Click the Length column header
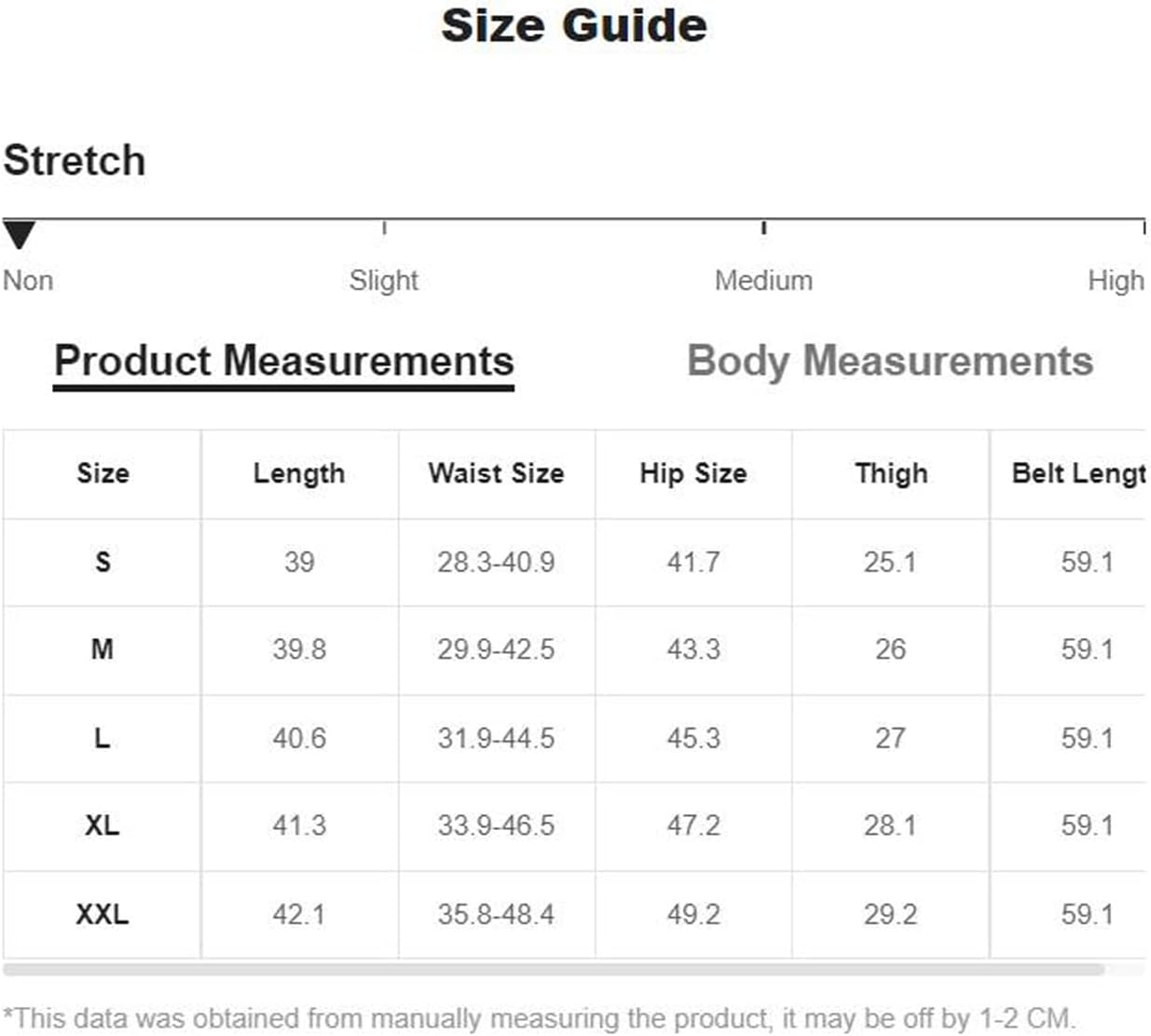1151x1036 pixels. pyautogui.click(x=299, y=473)
